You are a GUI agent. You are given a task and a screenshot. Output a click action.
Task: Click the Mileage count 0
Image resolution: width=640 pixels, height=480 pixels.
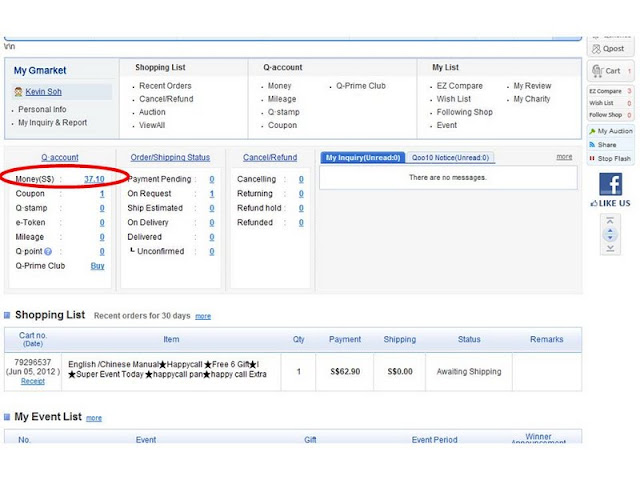click(x=102, y=237)
